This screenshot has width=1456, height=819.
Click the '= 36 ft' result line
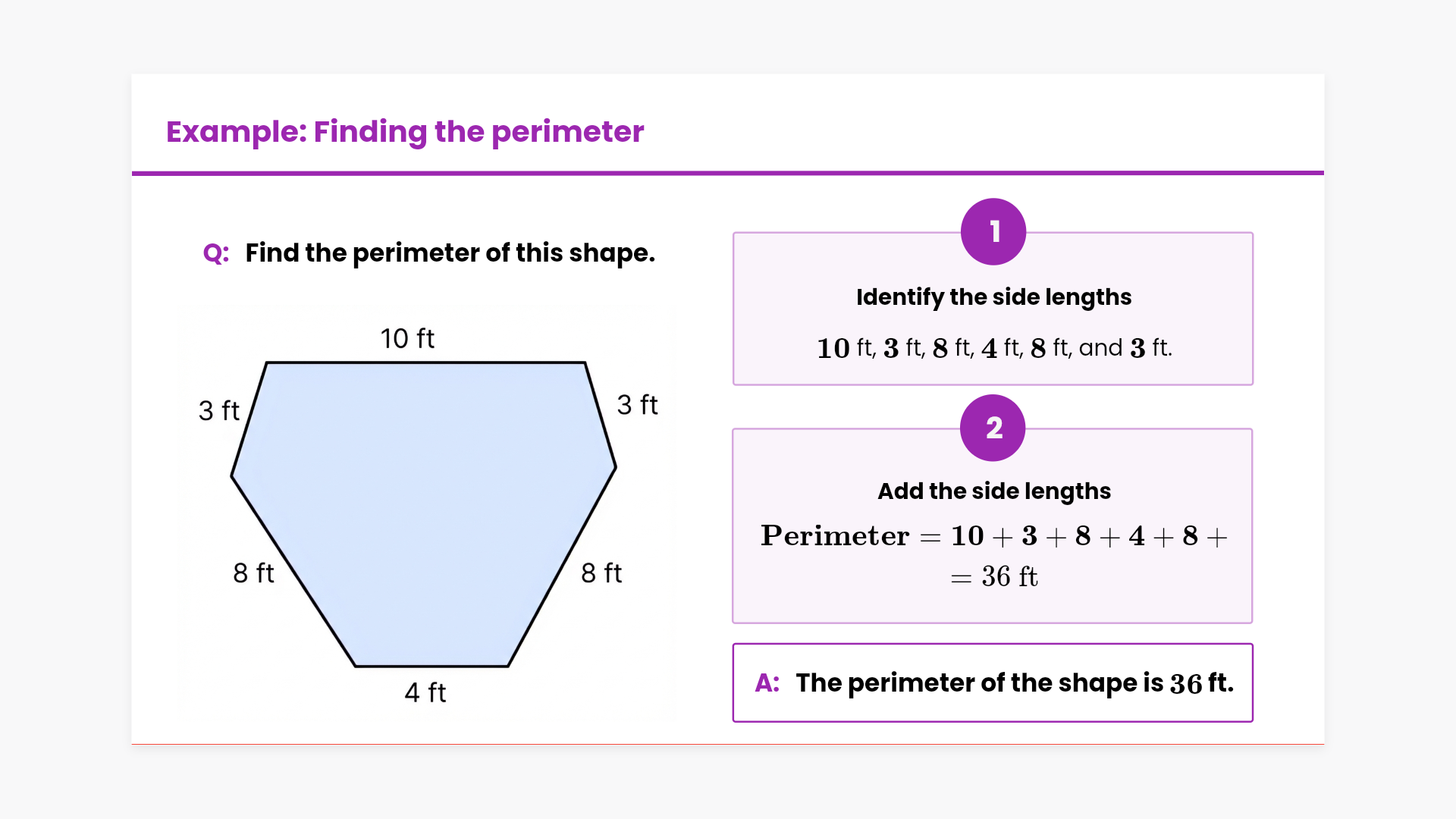pyautogui.click(x=993, y=577)
